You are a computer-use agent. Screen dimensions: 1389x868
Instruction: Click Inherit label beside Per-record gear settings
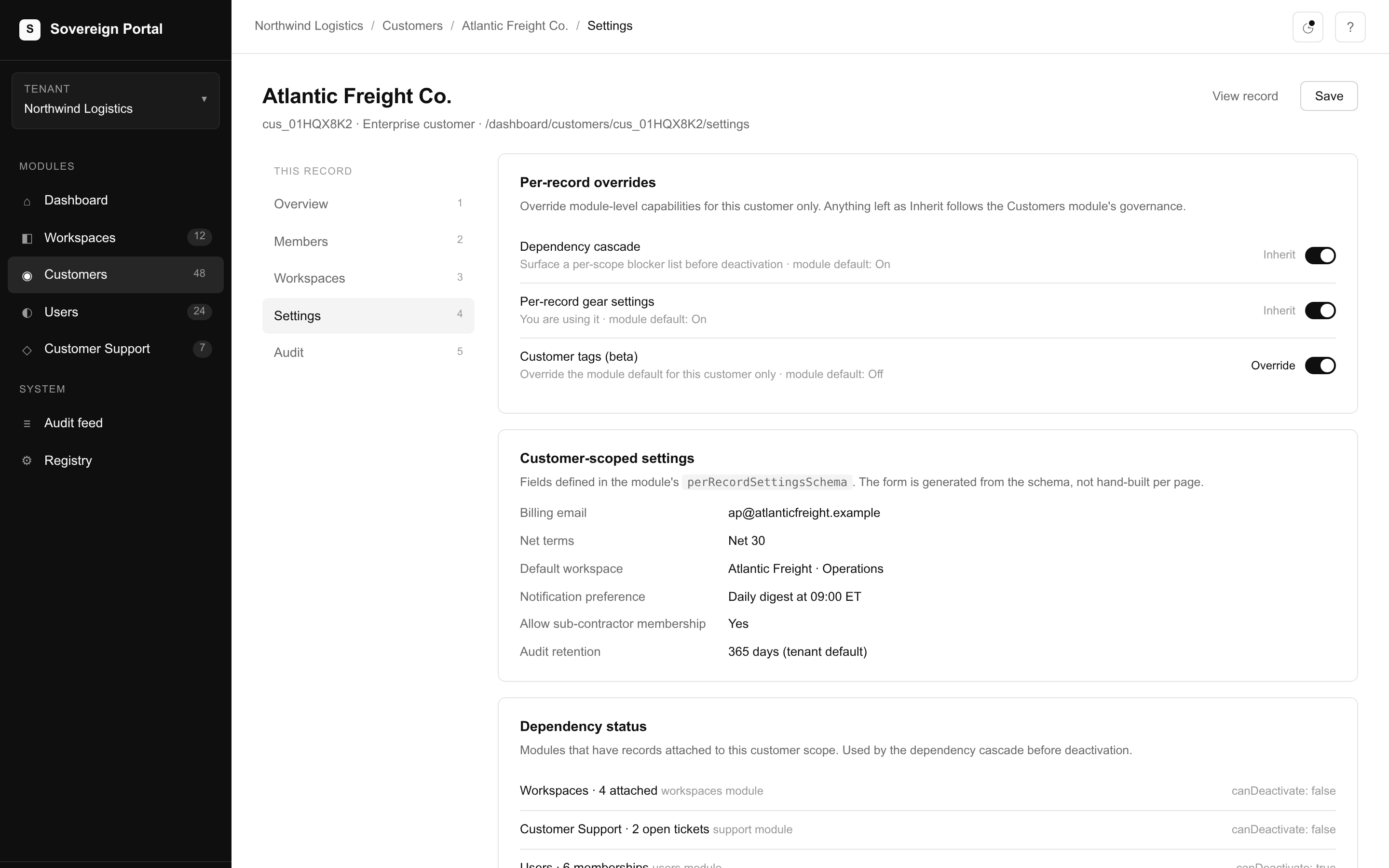pos(1279,311)
